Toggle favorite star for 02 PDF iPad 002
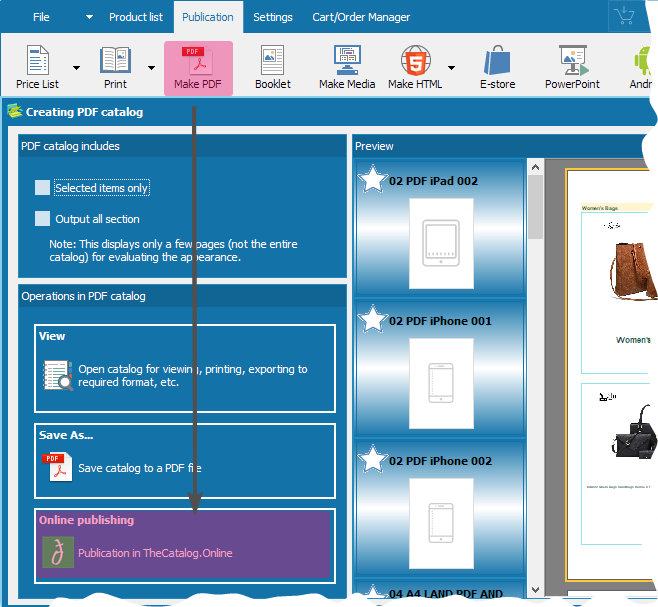 coord(372,179)
